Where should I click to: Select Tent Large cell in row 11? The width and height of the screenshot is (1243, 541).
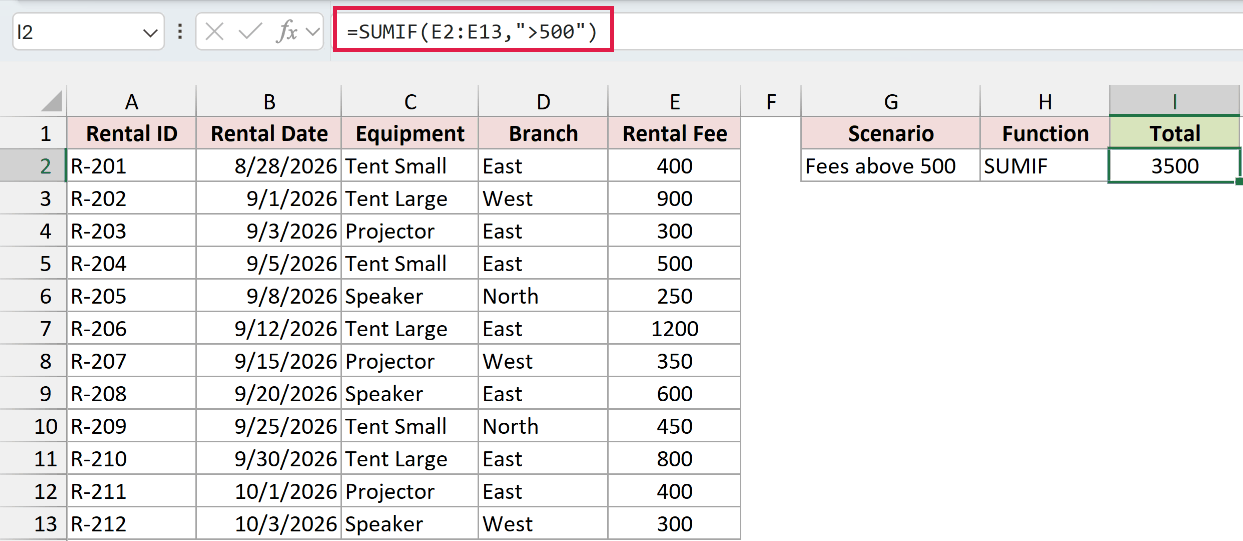click(410, 459)
